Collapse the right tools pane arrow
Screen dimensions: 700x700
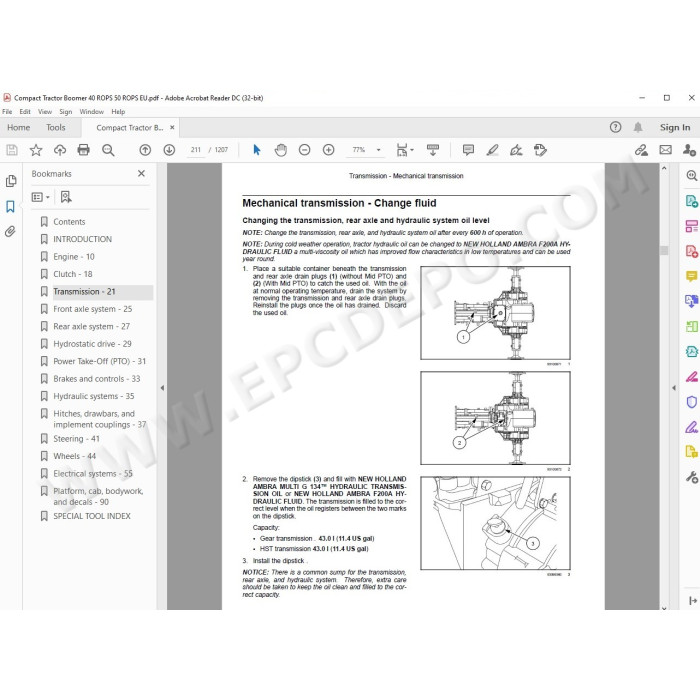674,388
